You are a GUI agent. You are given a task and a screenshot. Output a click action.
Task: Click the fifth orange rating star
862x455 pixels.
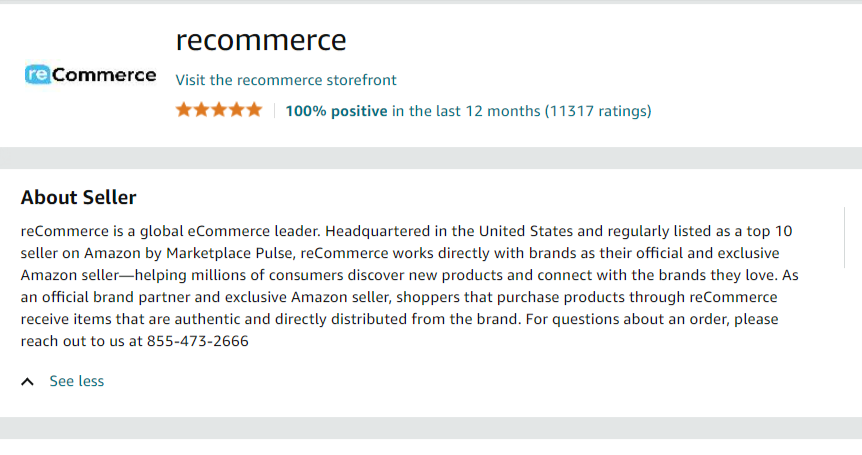[254, 110]
